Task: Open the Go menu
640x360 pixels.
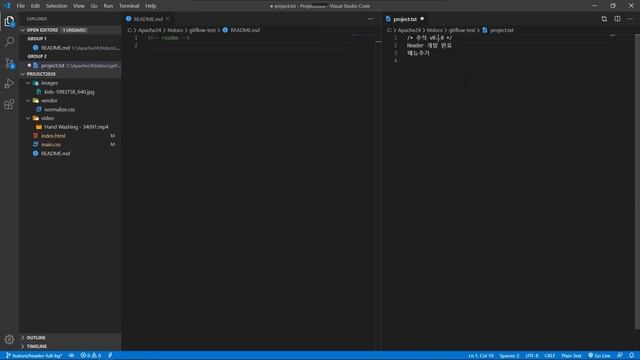Action: tap(94, 6)
